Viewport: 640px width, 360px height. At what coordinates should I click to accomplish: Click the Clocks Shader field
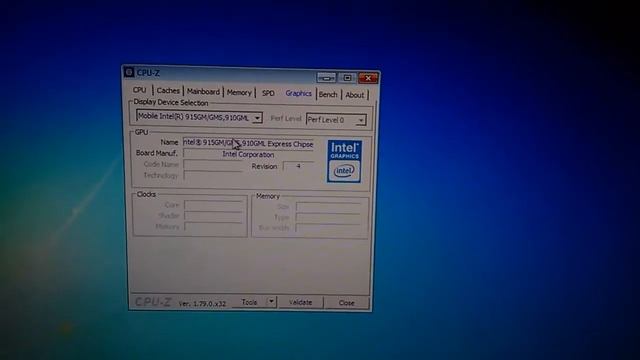[213, 216]
